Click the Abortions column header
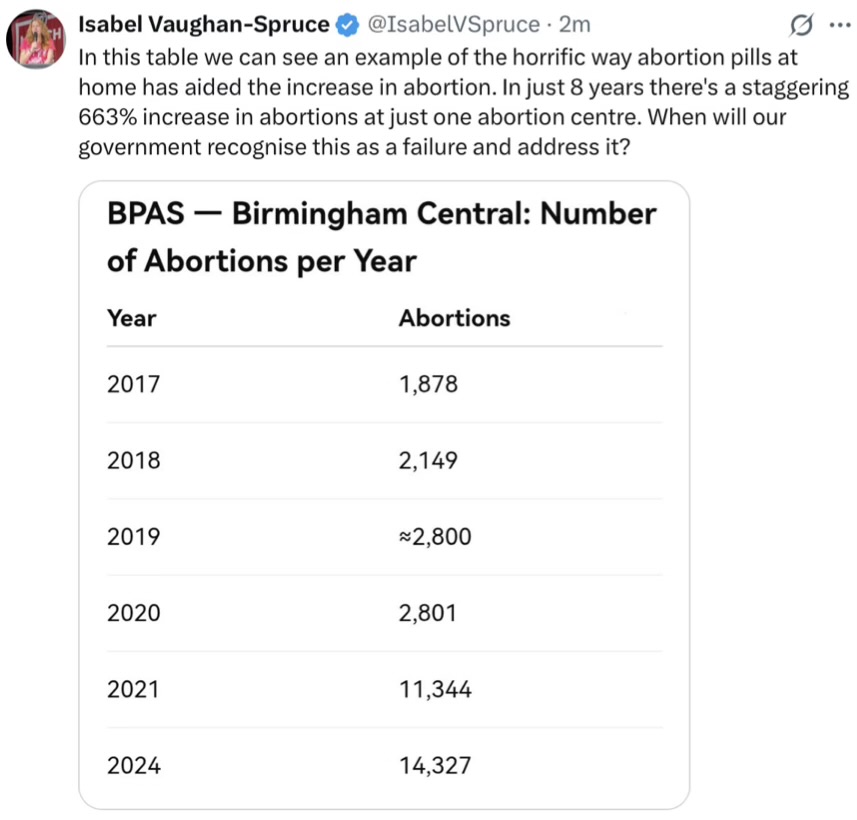857x820 pixels. click(454, 318)
